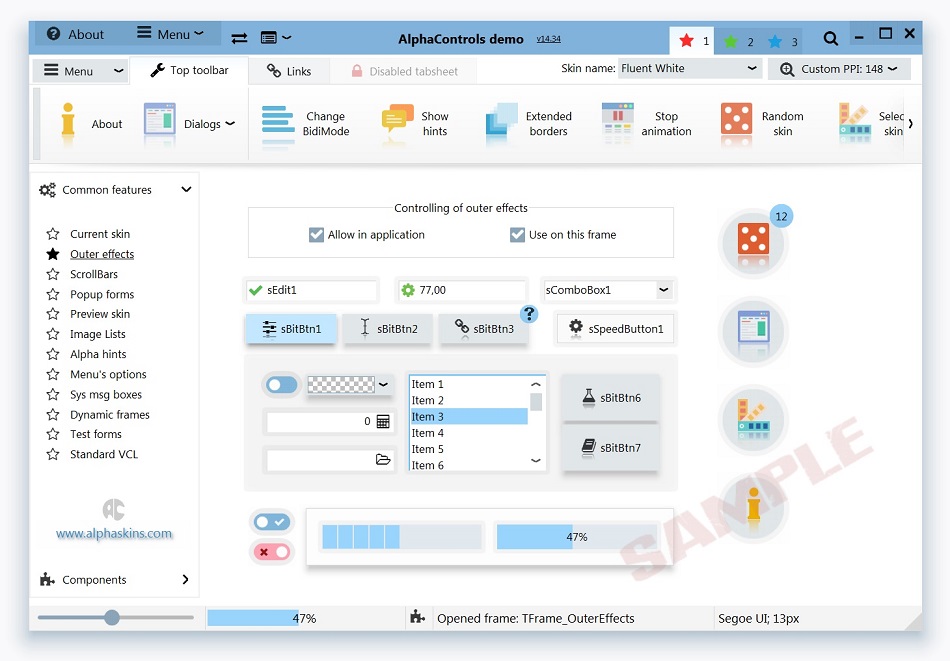Click the 47% progress bar in the panel

pos(577,537)
